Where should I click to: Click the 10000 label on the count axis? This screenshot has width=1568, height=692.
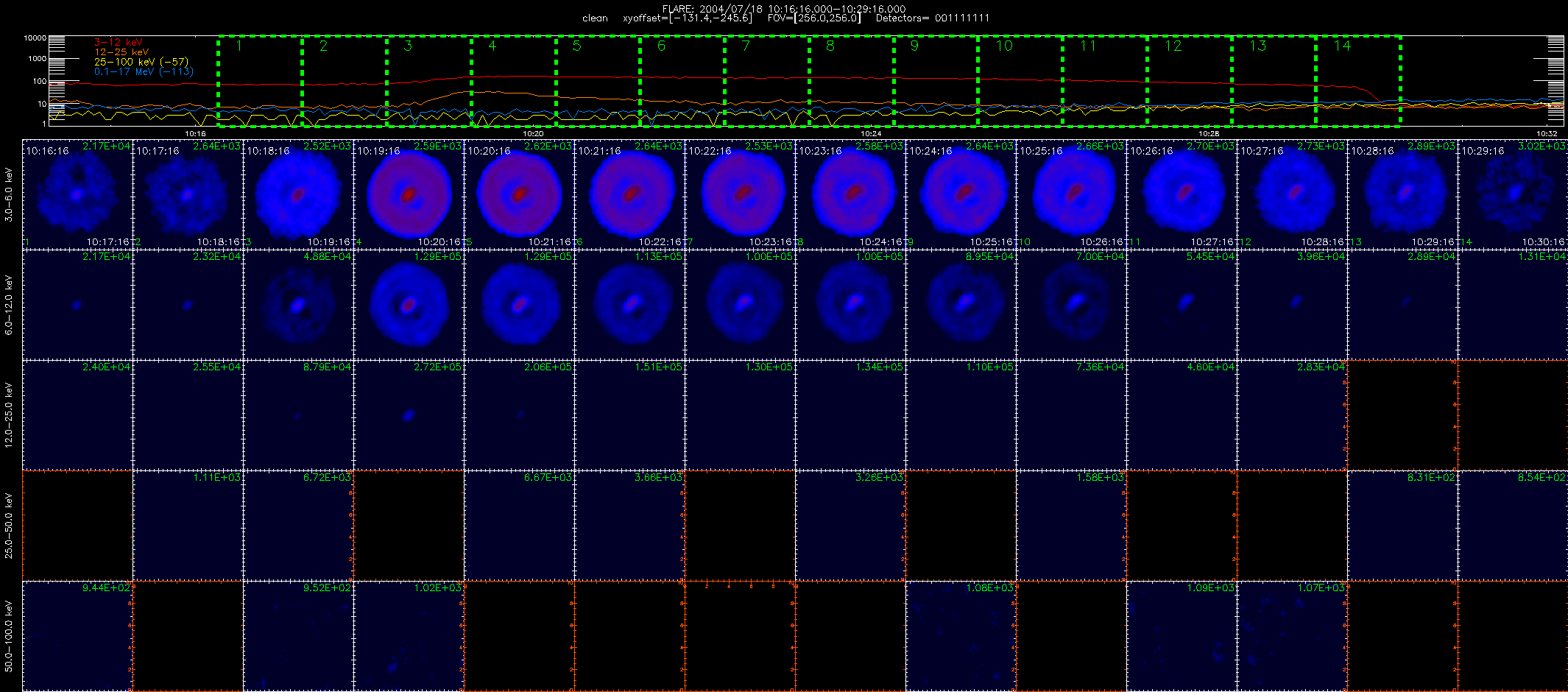click(x=35, y=38)
